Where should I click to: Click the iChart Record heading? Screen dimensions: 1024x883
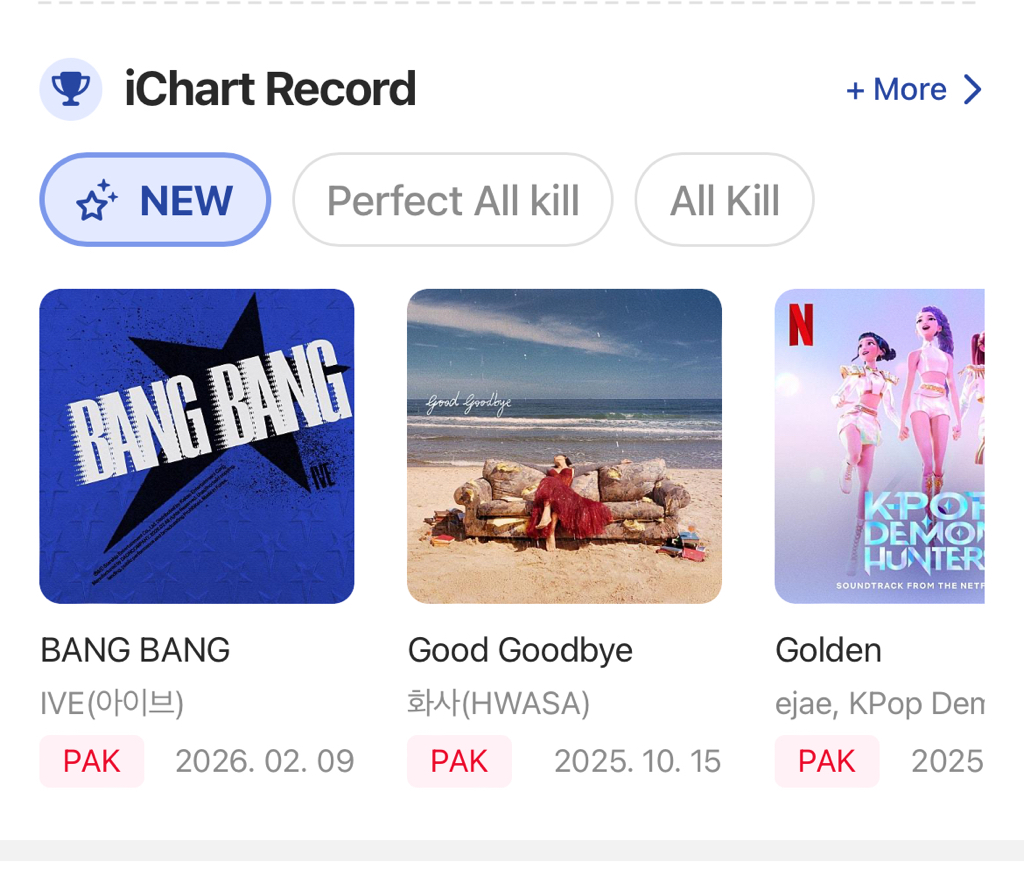click(270, 89)
